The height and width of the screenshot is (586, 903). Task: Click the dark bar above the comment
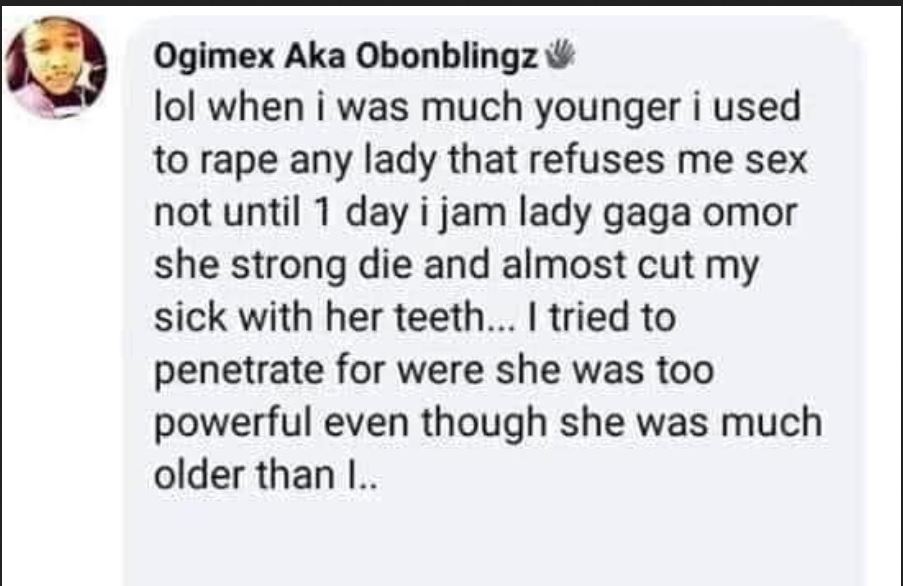click(x=450, y=4)
